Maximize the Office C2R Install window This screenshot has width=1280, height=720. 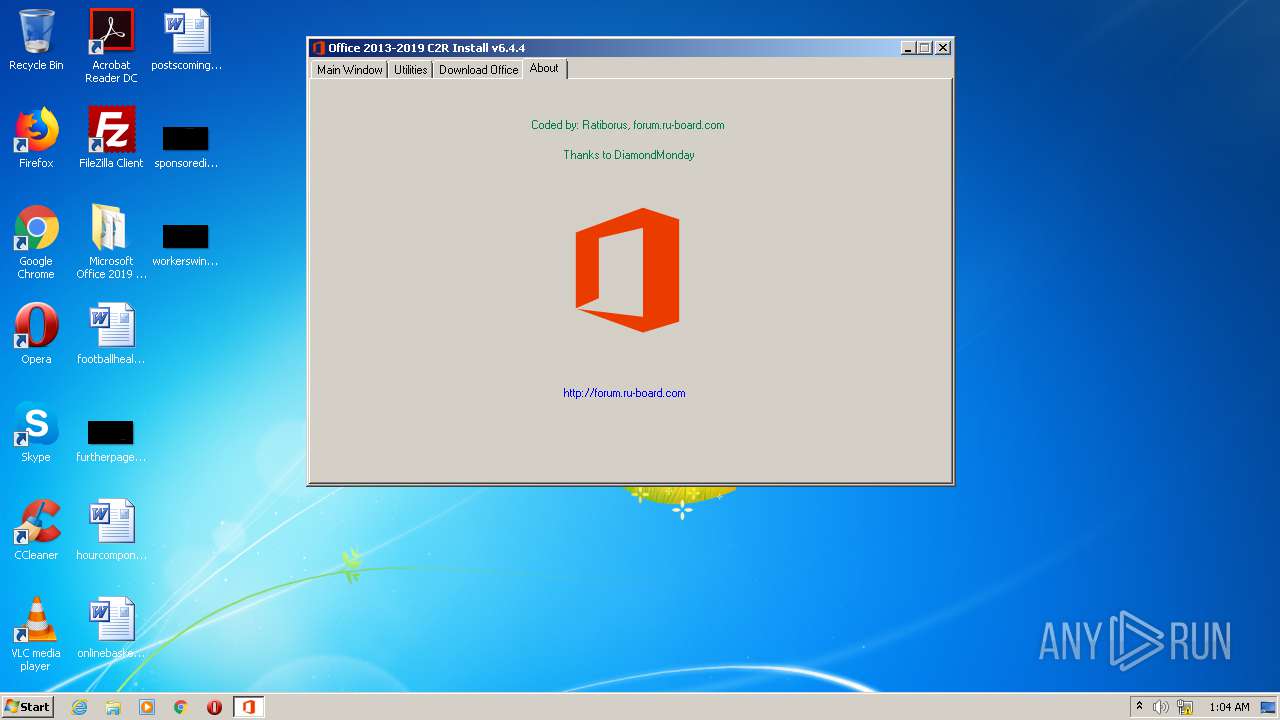pos(924,47)
